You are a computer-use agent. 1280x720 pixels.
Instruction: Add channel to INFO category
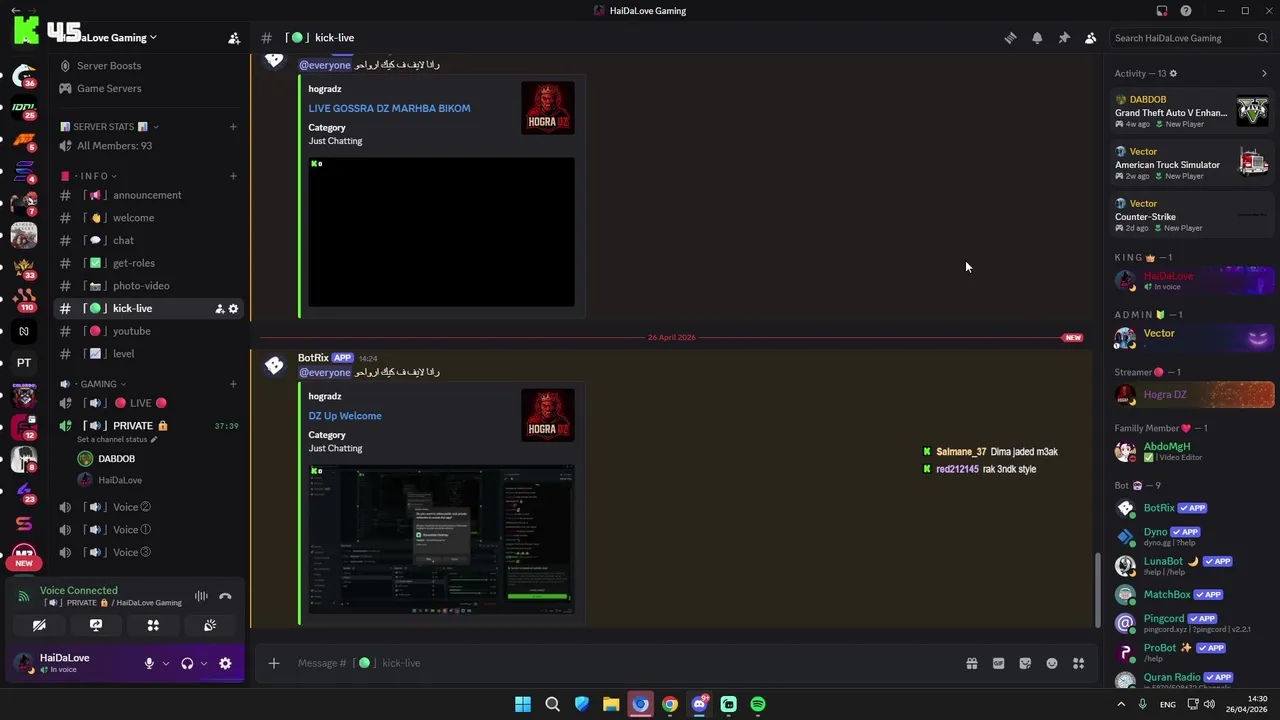pos(233,176)
